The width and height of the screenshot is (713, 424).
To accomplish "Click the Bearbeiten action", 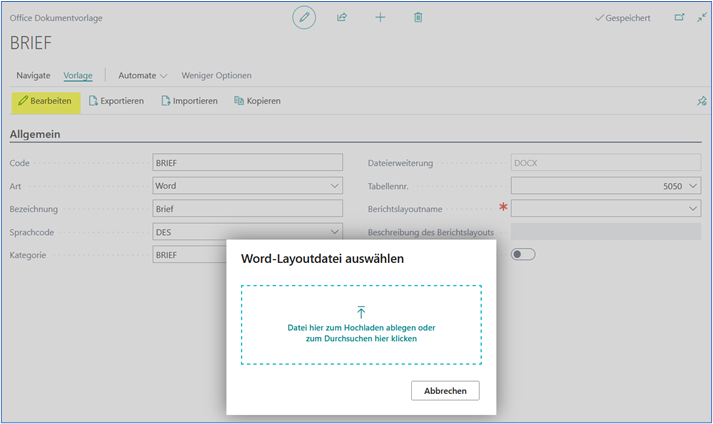I will (x=45, y=101).
